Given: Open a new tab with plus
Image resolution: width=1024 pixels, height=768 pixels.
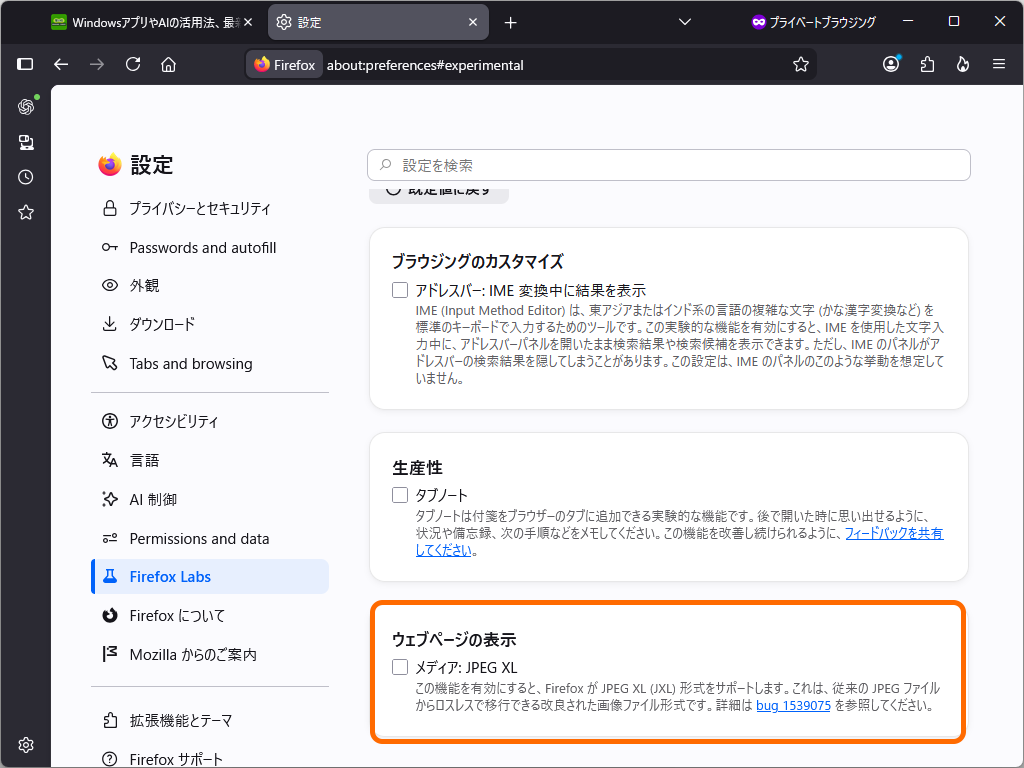Looking at the screenshot, I should (511, 23).
